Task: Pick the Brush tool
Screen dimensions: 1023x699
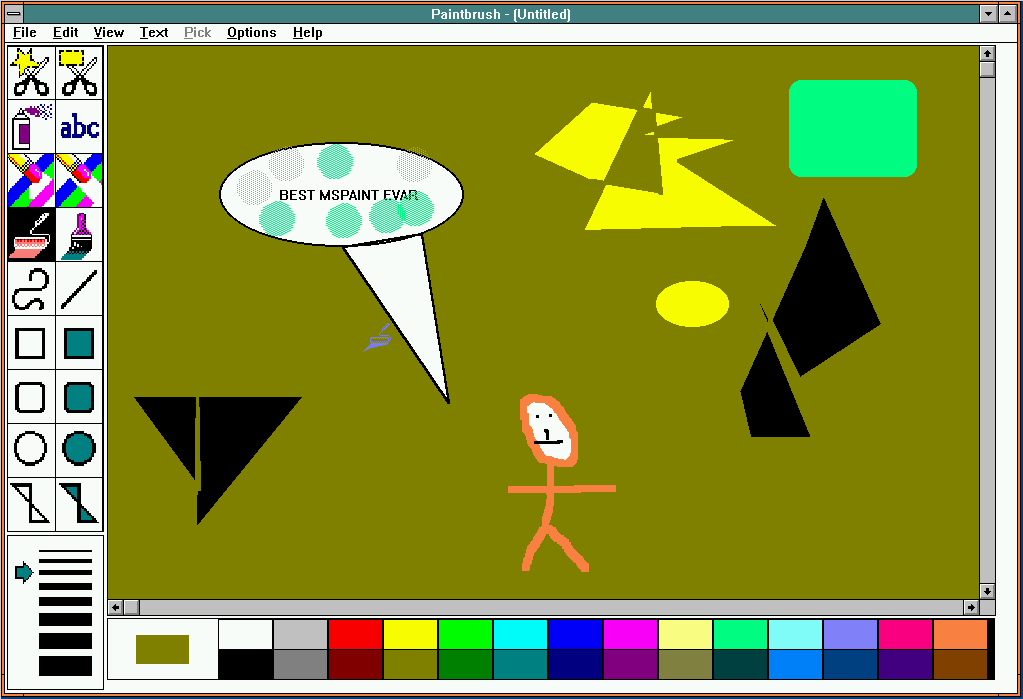Action: point(79,235)
